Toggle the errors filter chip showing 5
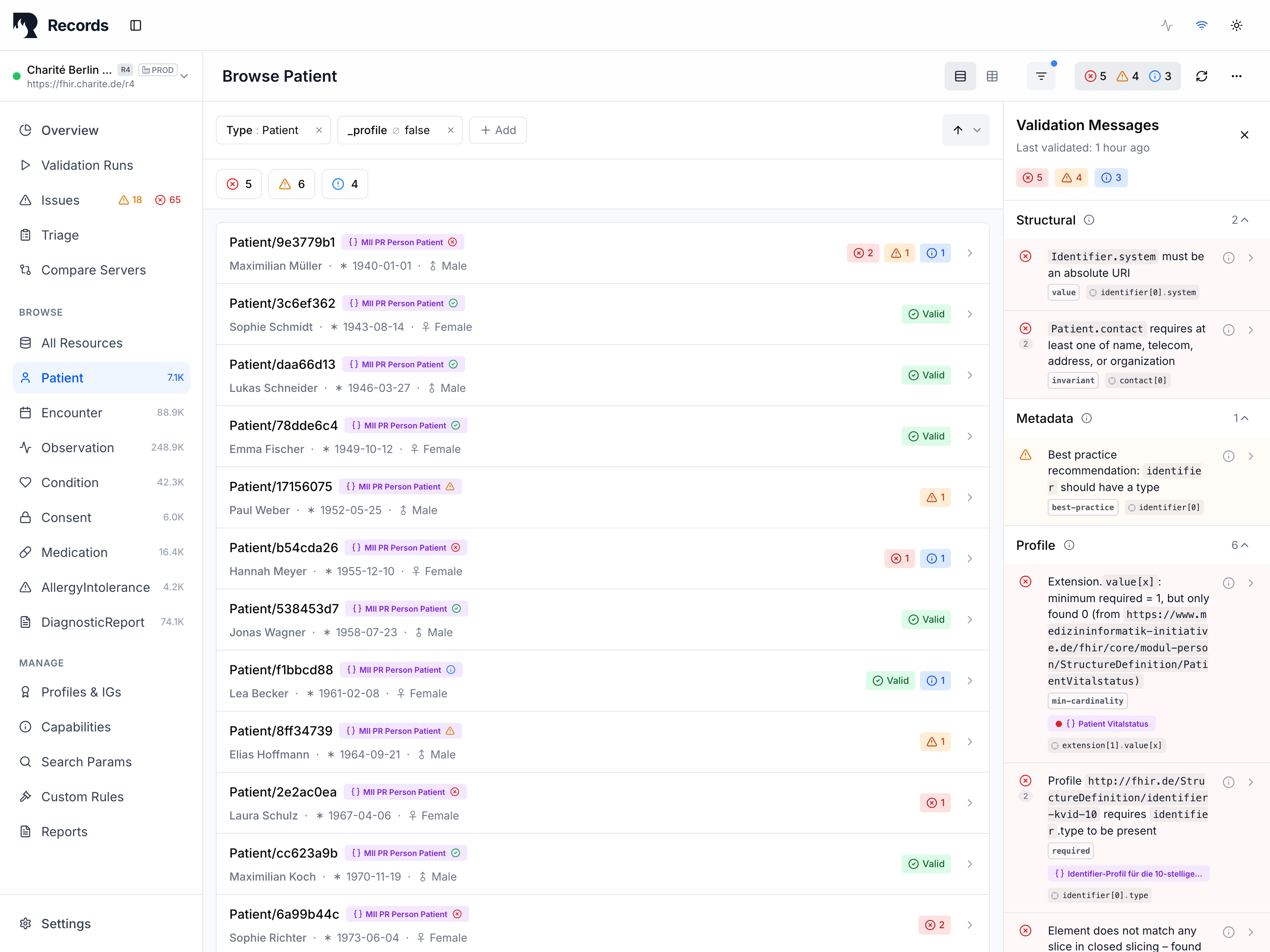Image resolution: width=1270 pixels, height=952 pixels. [x=239, y=184]
